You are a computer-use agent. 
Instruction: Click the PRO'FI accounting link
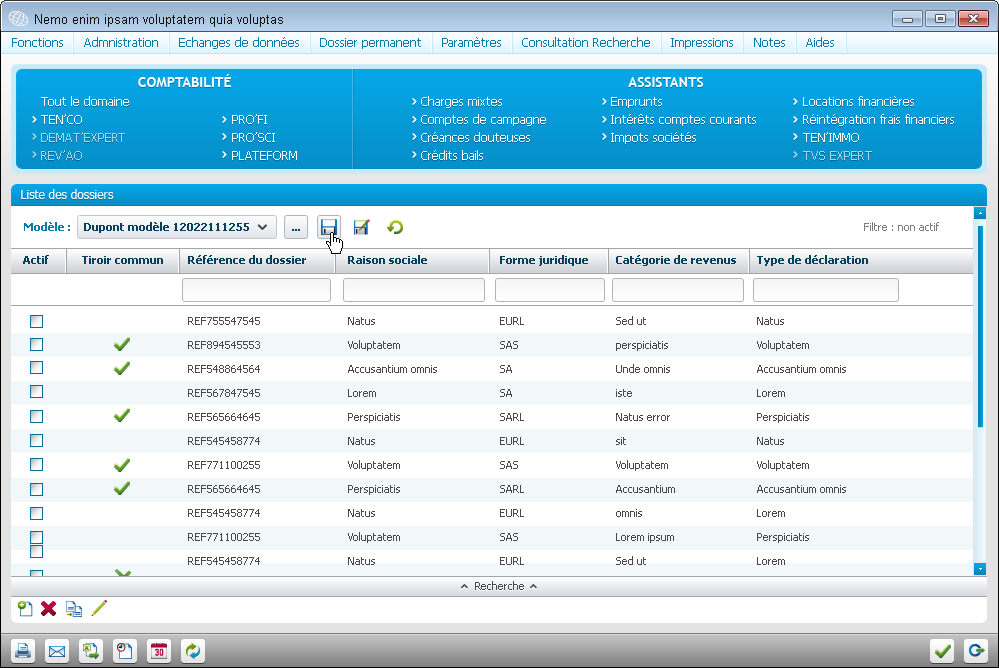coord(250,119)
